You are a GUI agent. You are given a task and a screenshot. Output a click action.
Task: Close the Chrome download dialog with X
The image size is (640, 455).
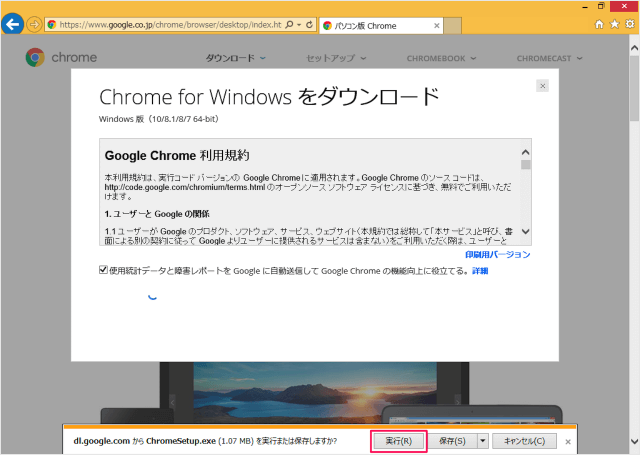542,87
